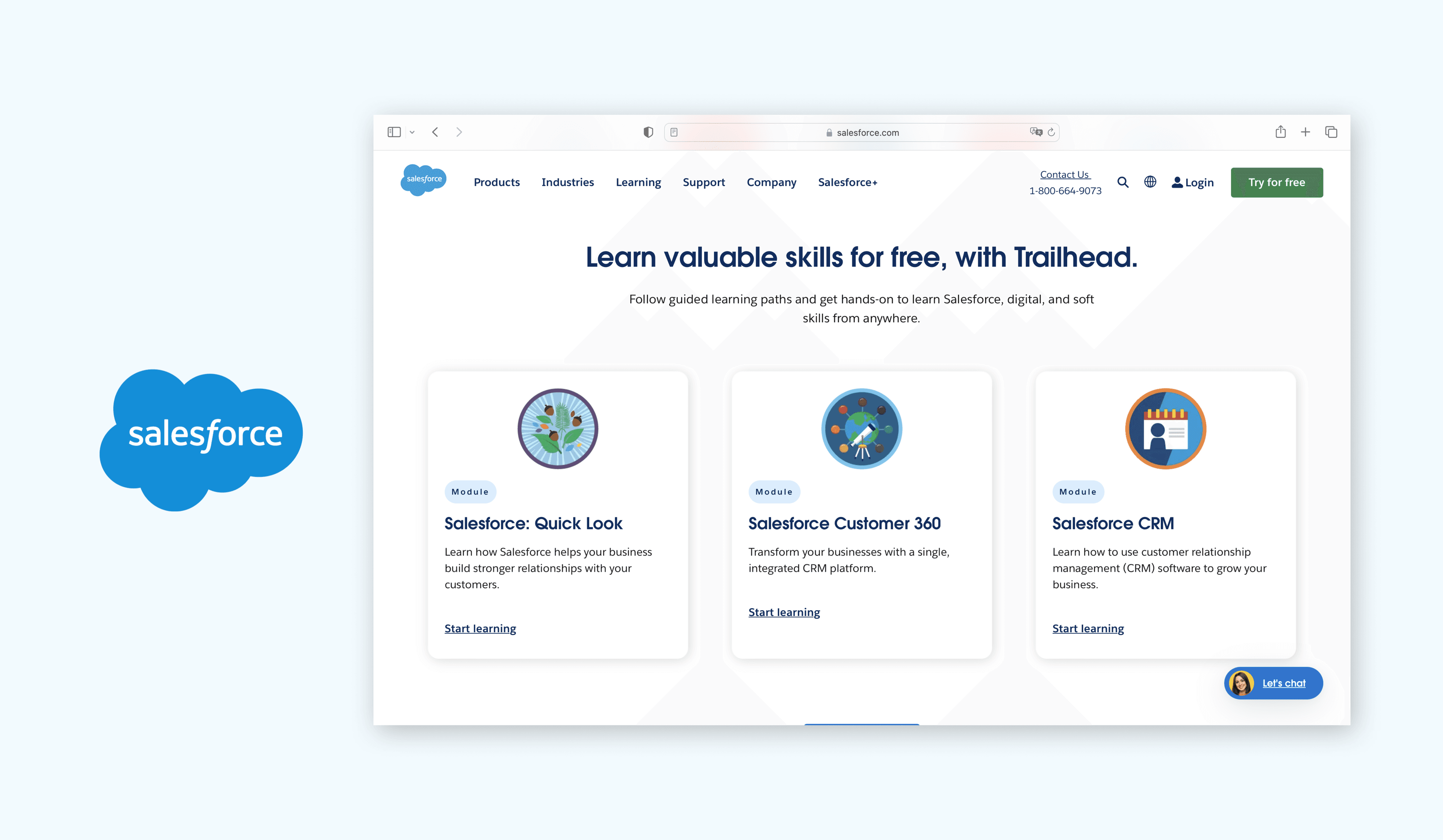Click the Try for free button
This screenshot has height=840, width=1443.
(1277, 182)
